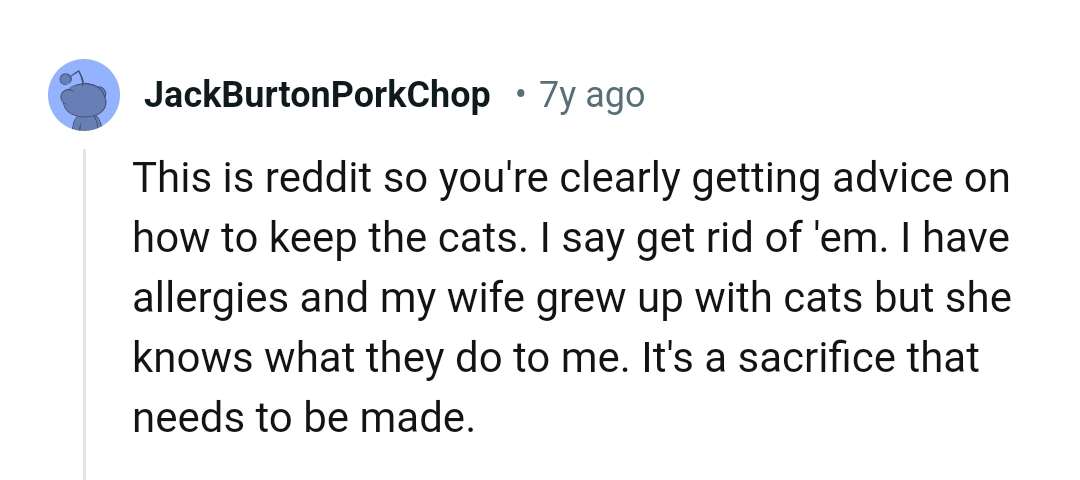The image size is (1080, 480).
Task: Collapse the comment using the vertical thread line
Action: [x=85, y=310]
